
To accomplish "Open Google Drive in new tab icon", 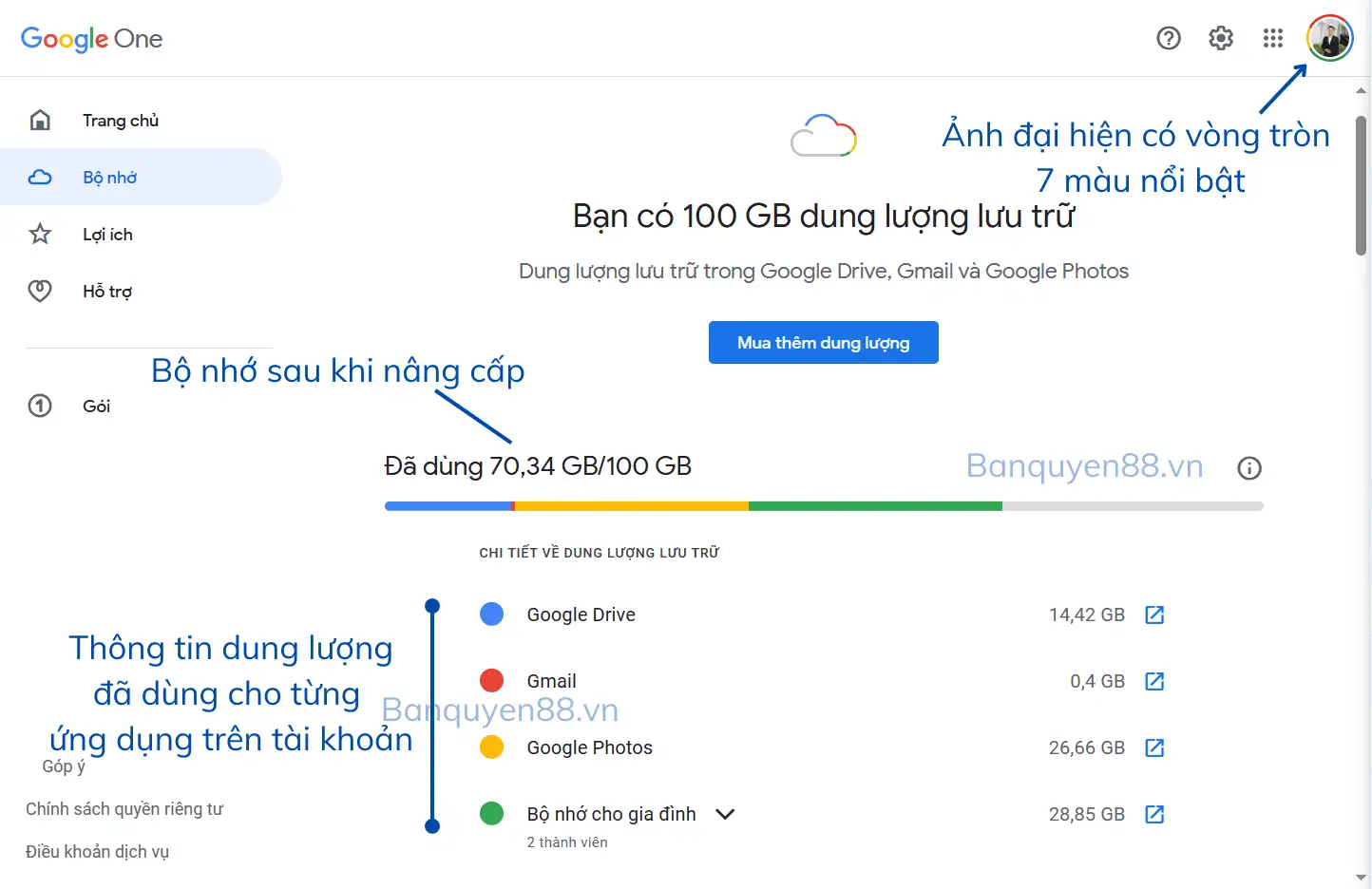I will [x=1154, y=615].
